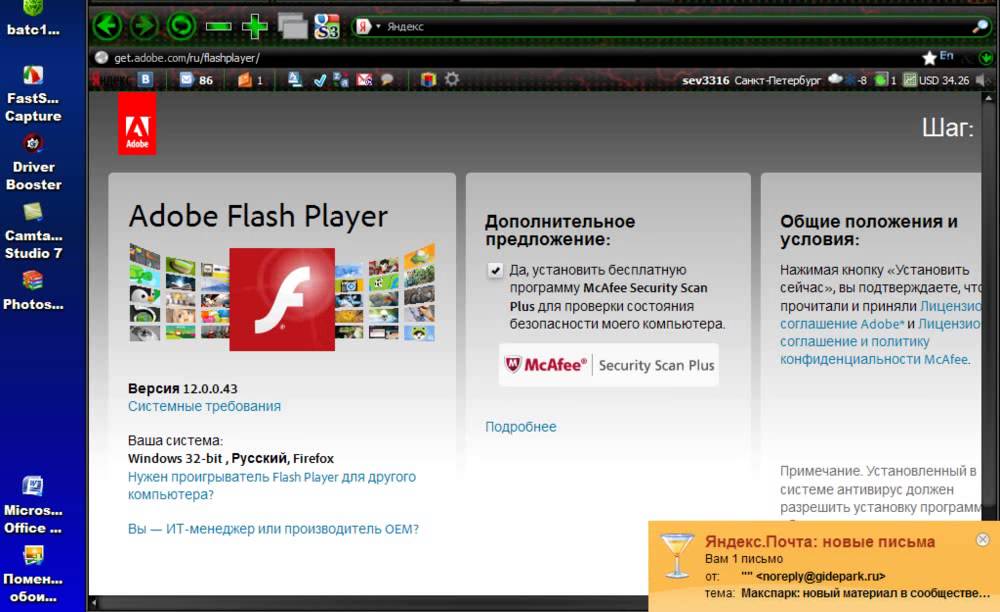Open the Подробнее link

[520, 426]
